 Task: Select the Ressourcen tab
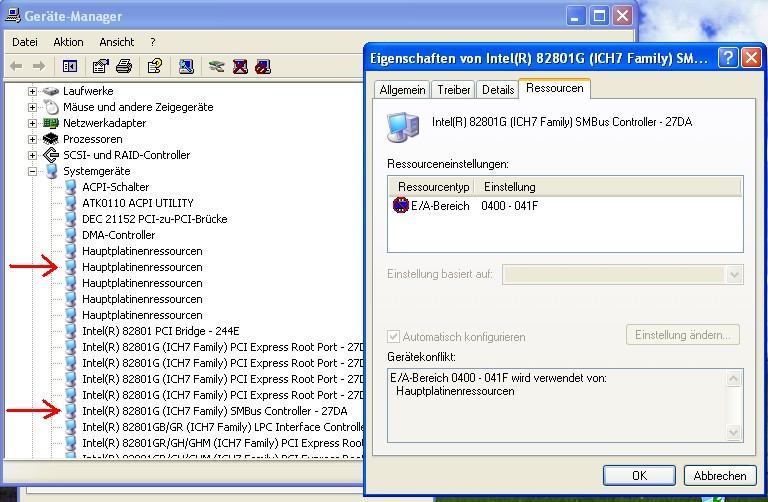click(554, 88)
